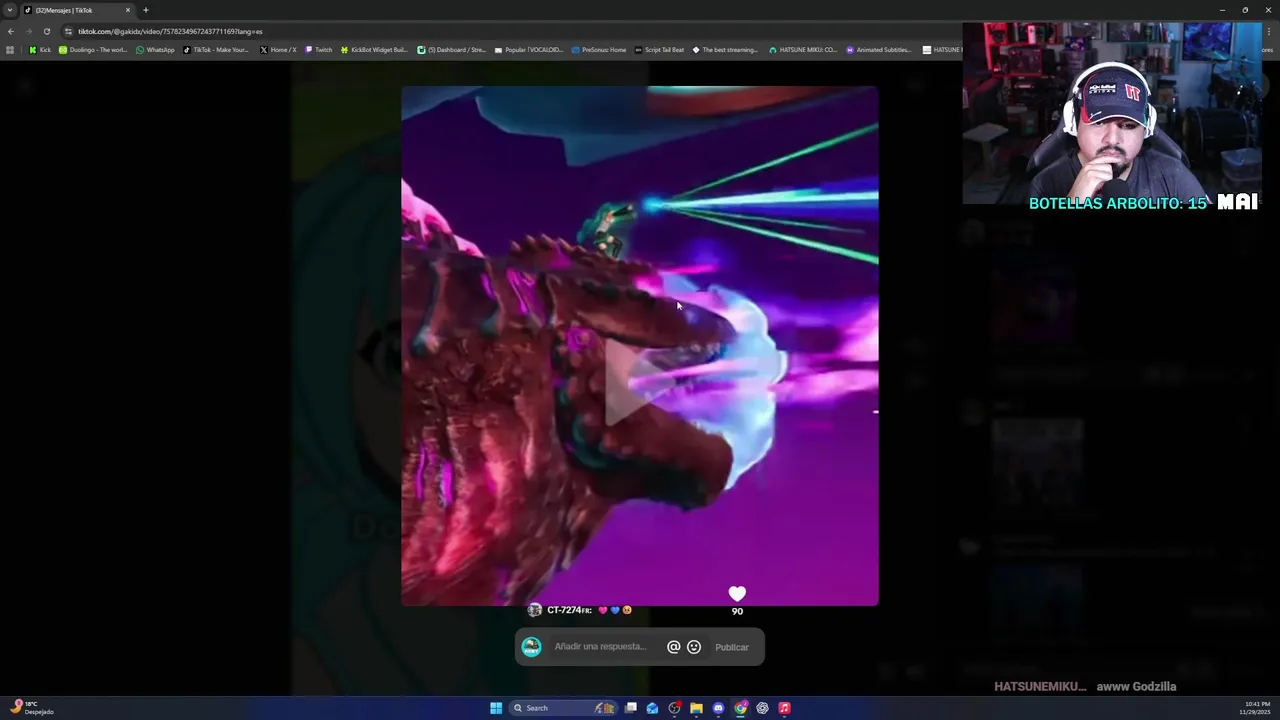Image resolution: width=1280 pixels, height=720 pixels.
Task: Open the 'Home / X' bookmark
Action: pyautogui.click(x=278, y=50)
